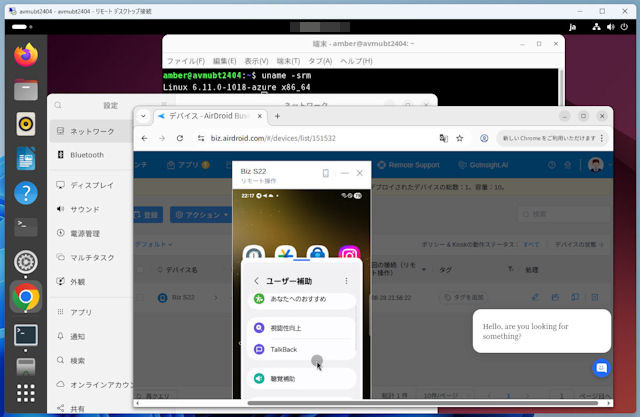Click the translate page icon in address bar

pos(442,138)
